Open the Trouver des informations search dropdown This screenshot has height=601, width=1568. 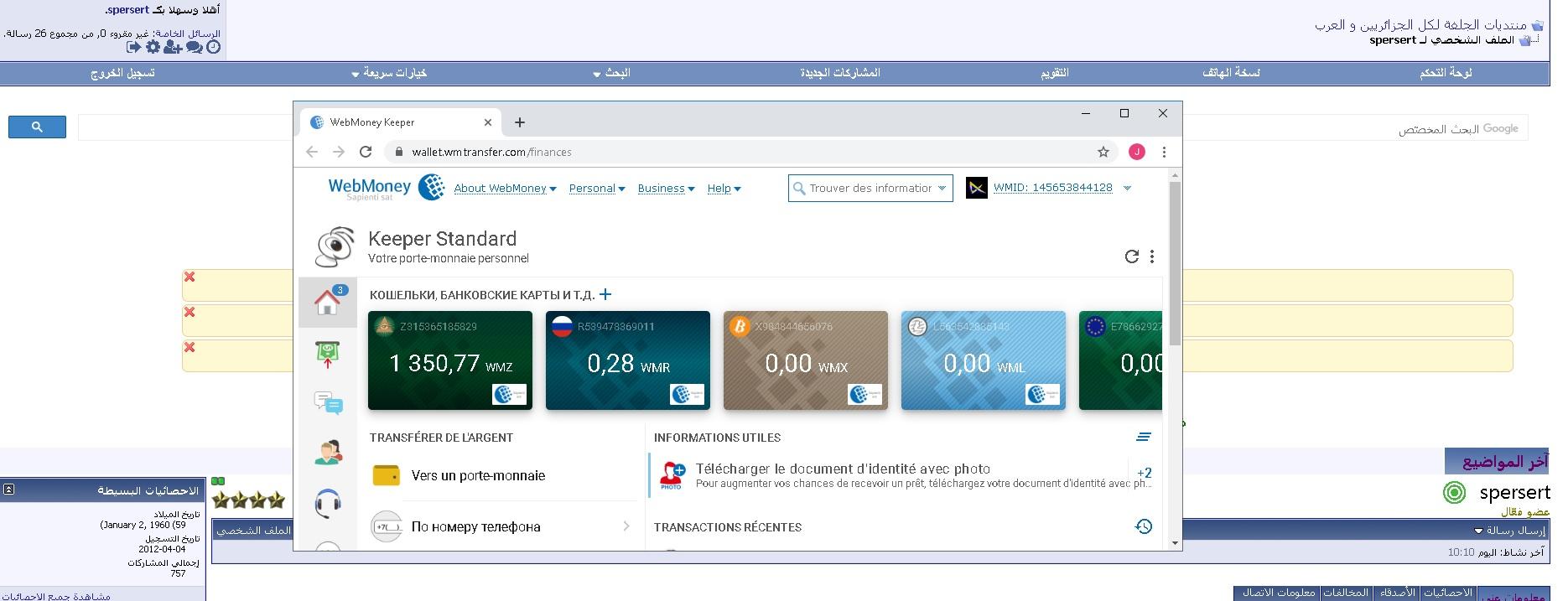(942, 189)
